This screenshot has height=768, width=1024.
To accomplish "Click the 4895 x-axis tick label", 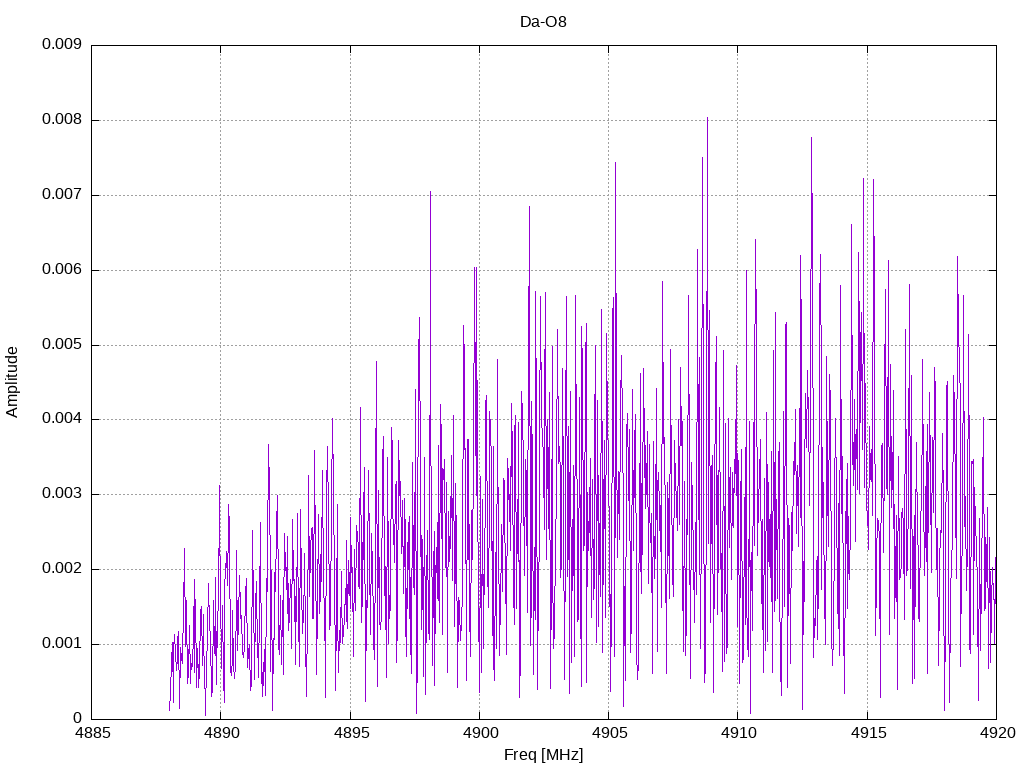I will [351, 733].
